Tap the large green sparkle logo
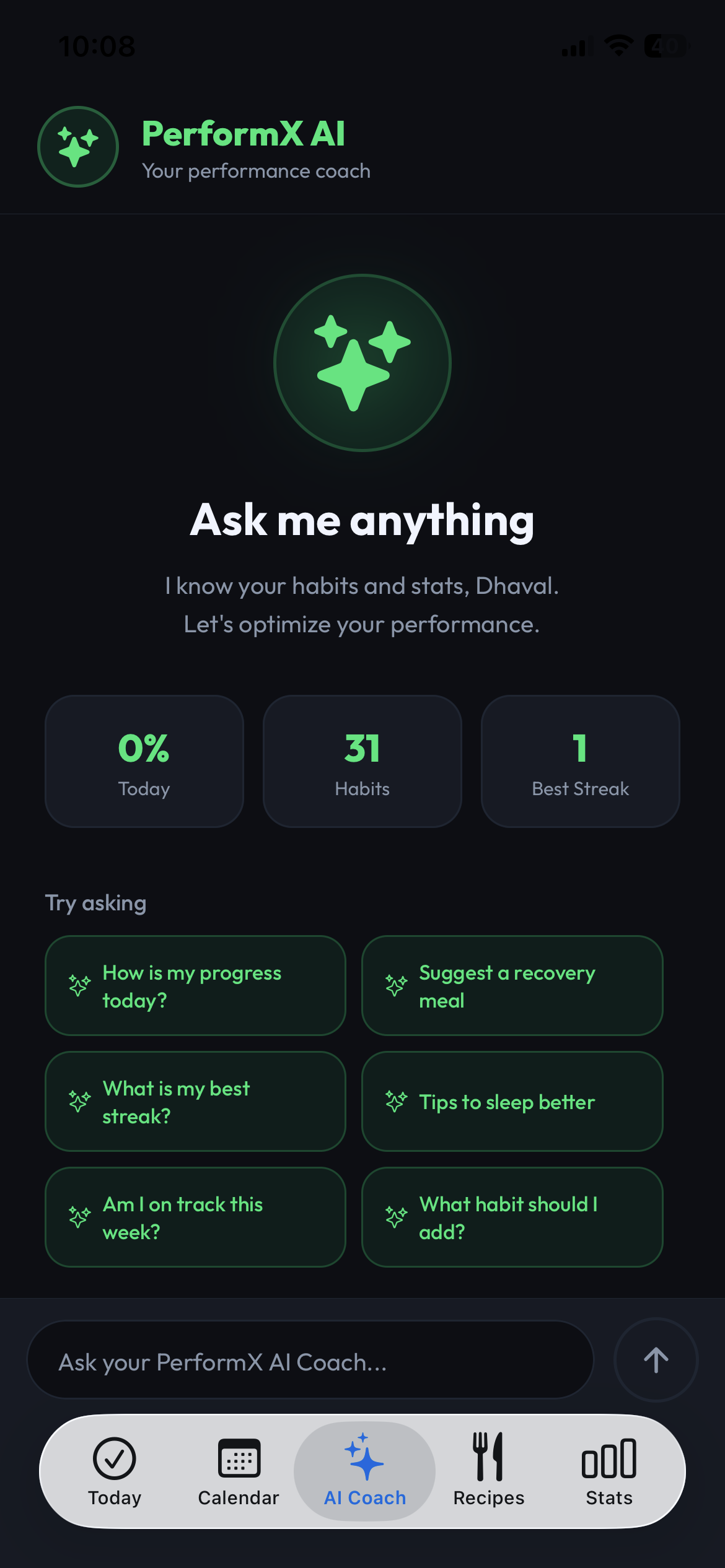 [x=362, y=363]
